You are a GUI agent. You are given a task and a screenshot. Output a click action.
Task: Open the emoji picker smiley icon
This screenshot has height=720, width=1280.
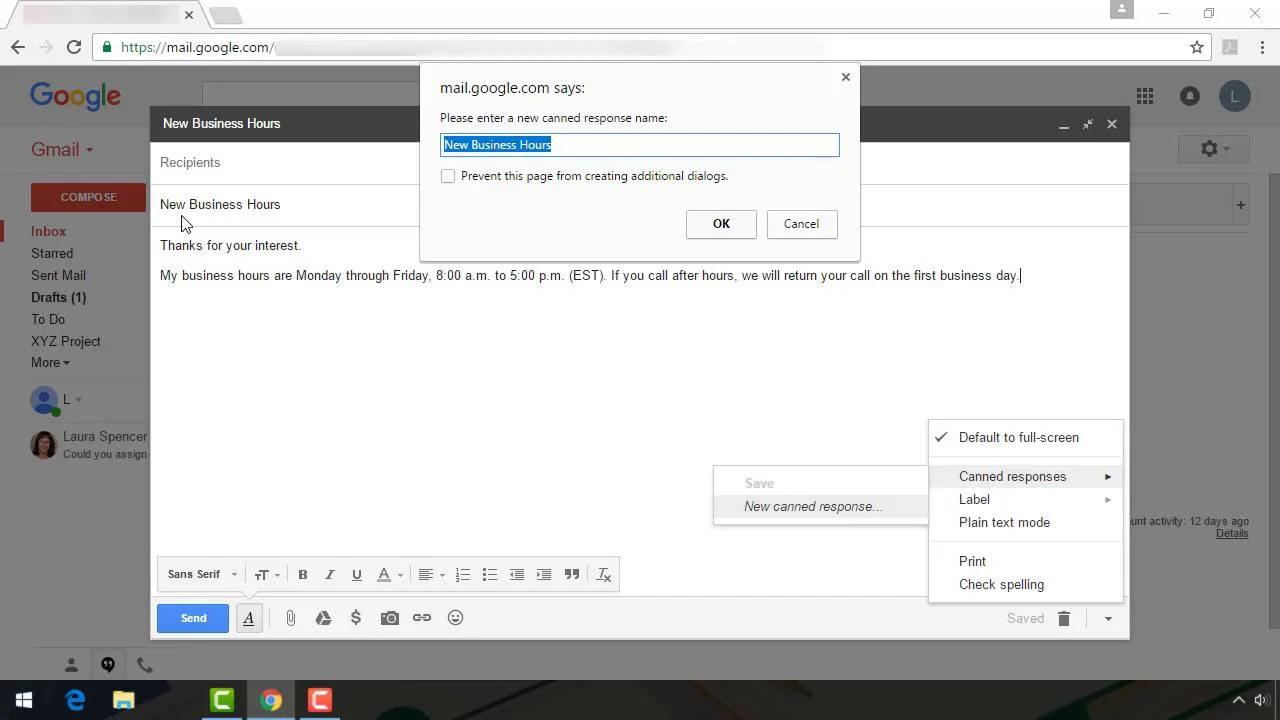(455, 618)
